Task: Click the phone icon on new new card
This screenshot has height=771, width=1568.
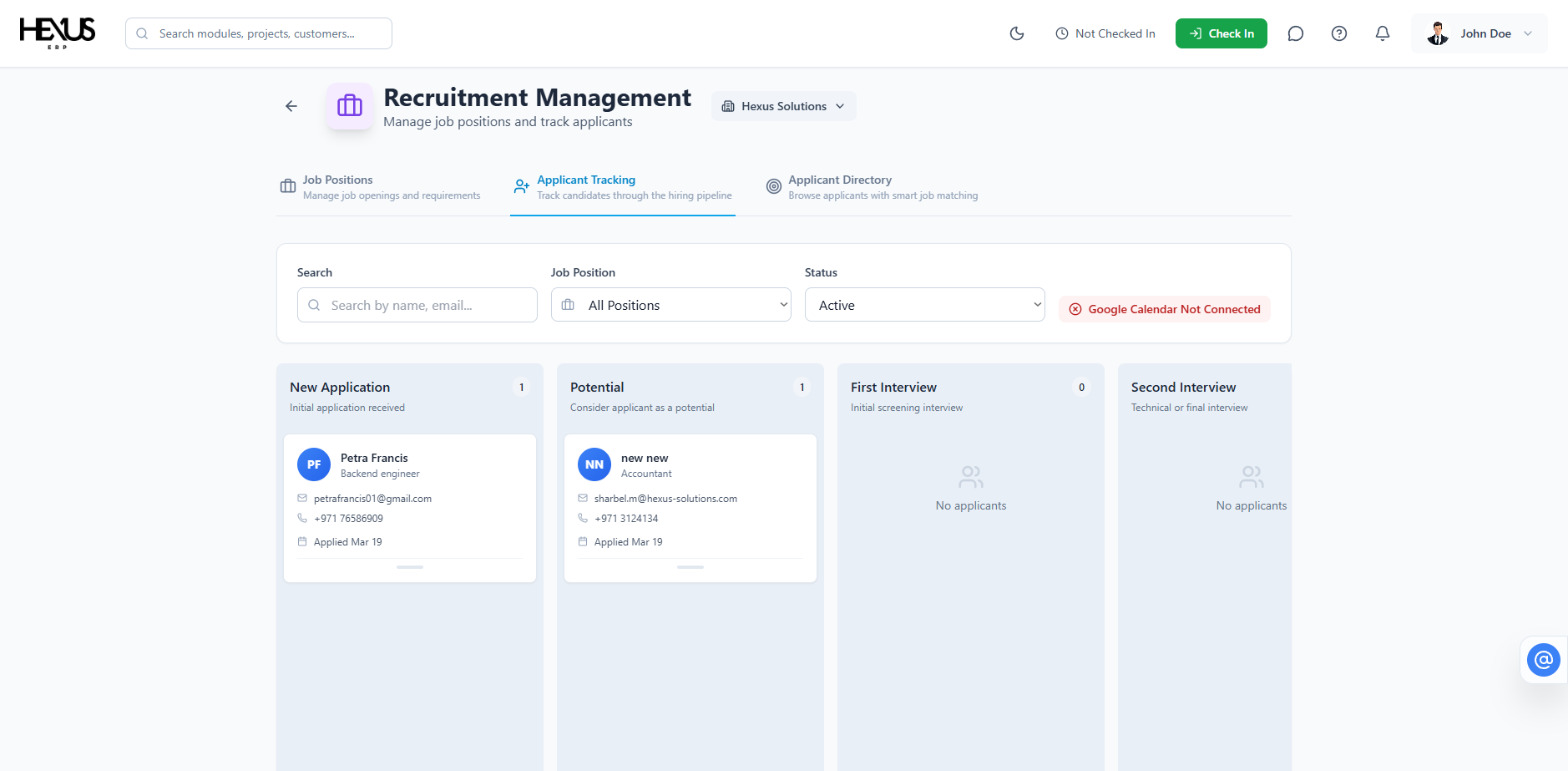Action: coord(583,518)
